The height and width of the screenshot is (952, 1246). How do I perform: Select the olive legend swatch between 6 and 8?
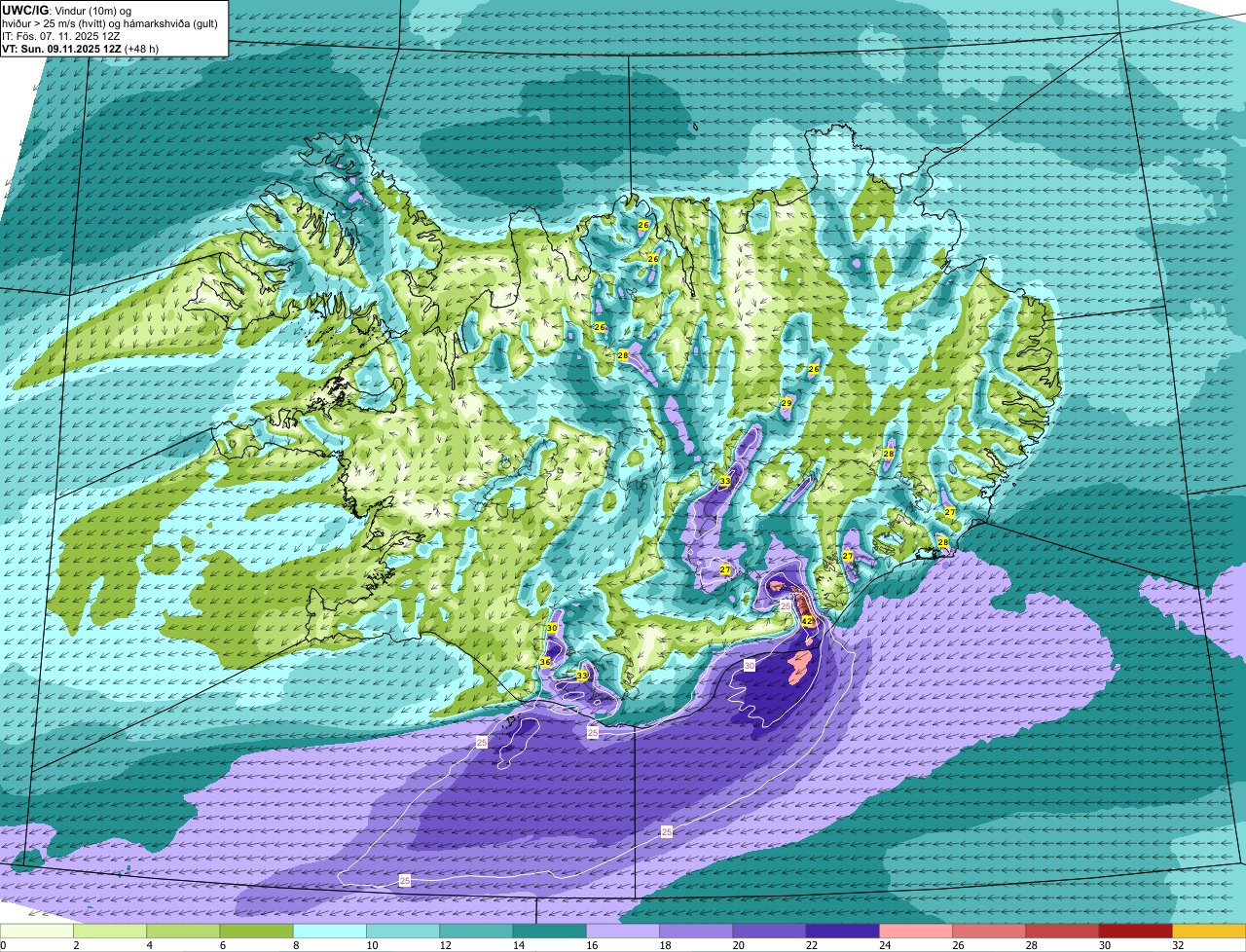click(257, 931)
